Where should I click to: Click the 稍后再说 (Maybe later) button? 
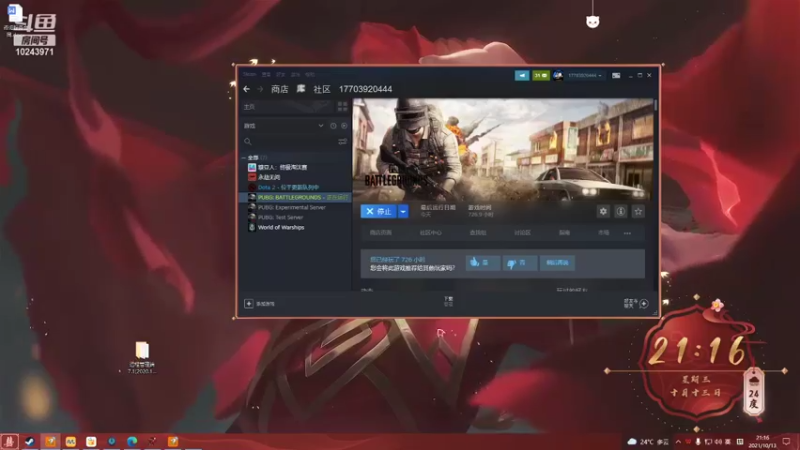(x=557, y=263)
